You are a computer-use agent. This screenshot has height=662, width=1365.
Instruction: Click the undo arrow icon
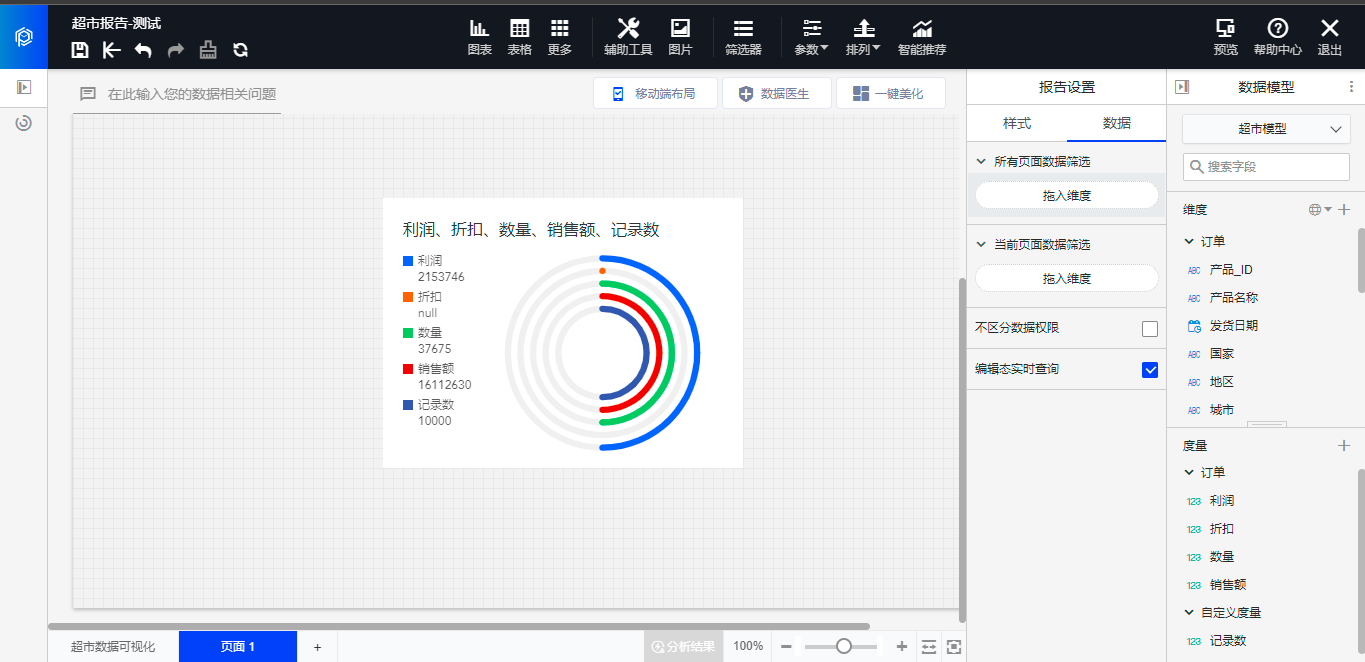pos(143,50)
